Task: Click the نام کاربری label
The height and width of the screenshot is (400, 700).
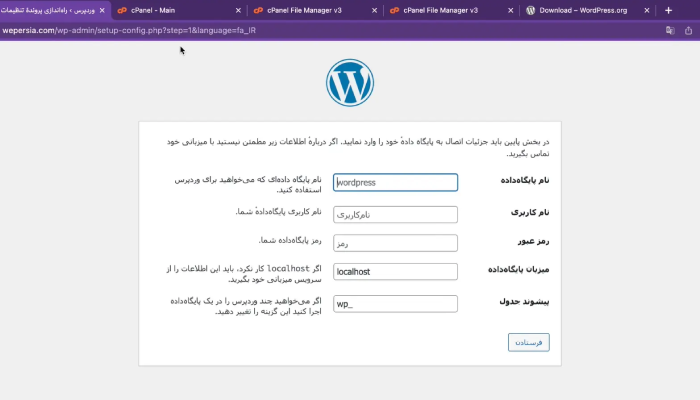Action: [x=530, y=212]
